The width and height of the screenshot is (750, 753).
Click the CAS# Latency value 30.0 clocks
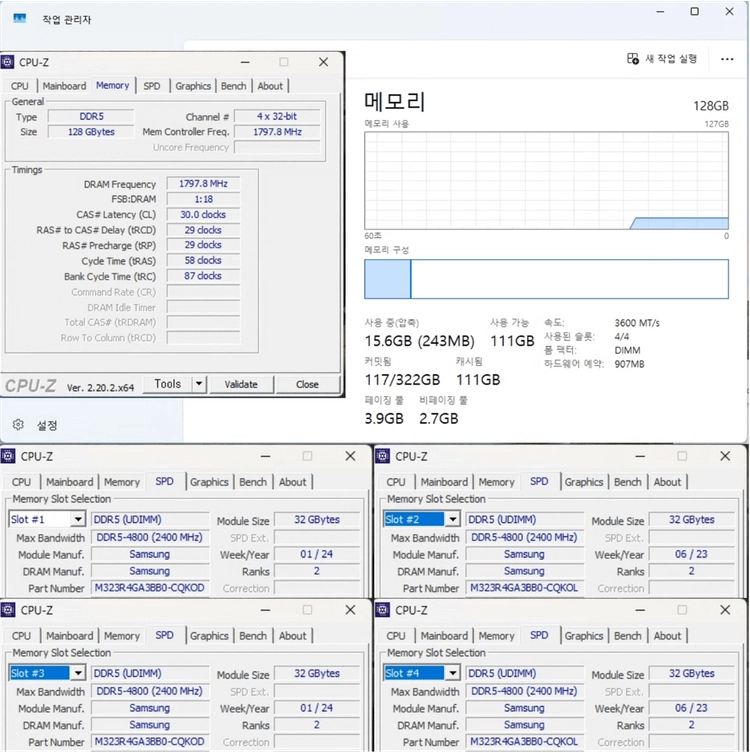tap(203, 214)
